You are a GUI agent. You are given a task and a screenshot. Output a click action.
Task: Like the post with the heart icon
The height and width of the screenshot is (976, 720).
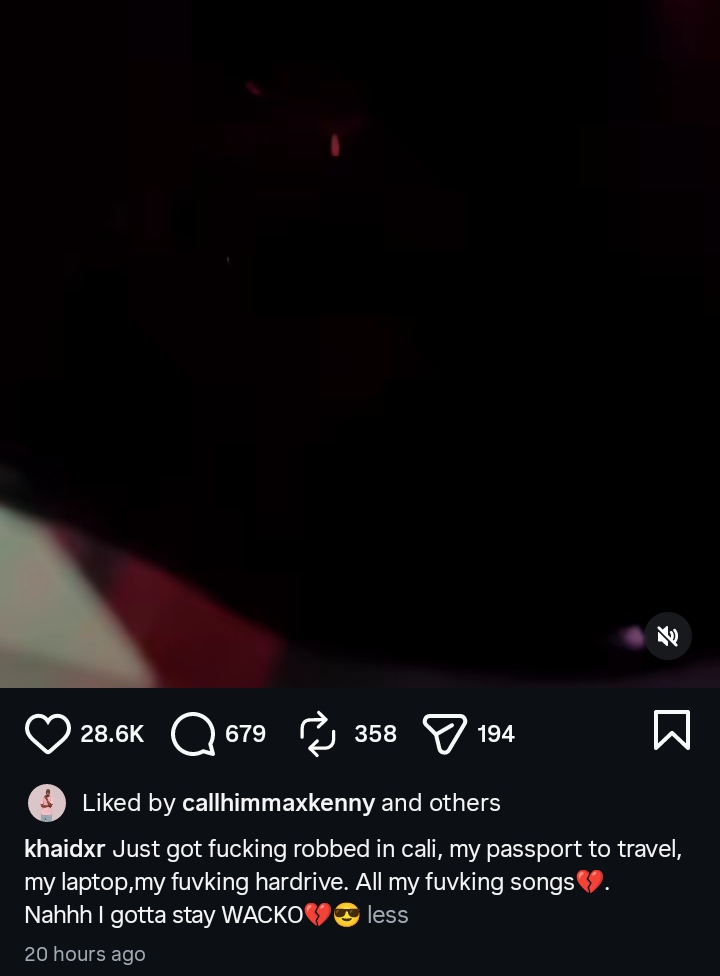coord(47,734)
